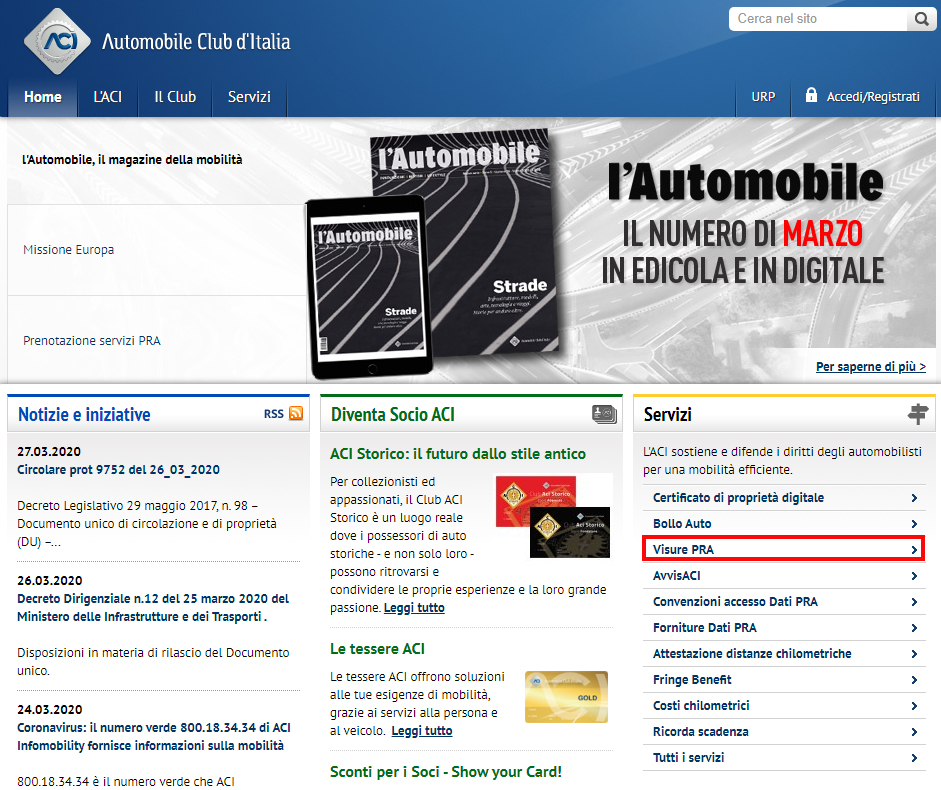Click the chevron on AvvisACI row
This screenshot has width=941, height=790.
click(x=914, y=576)
